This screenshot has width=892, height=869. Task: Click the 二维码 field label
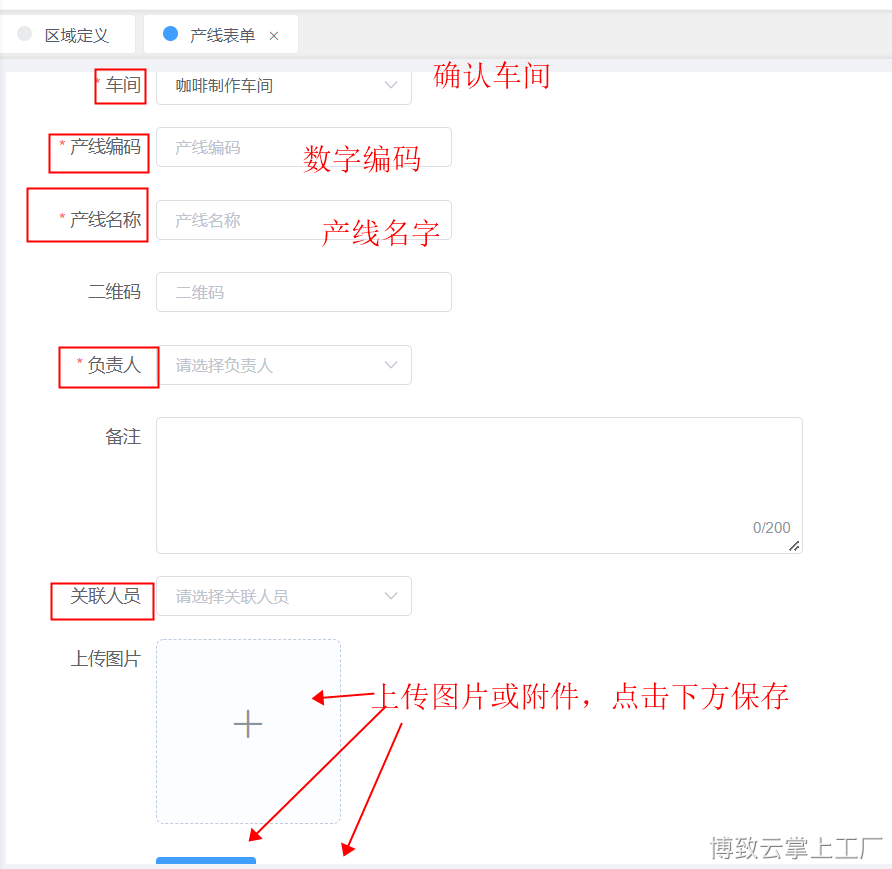pyautogui.click(x=114, y=292)
